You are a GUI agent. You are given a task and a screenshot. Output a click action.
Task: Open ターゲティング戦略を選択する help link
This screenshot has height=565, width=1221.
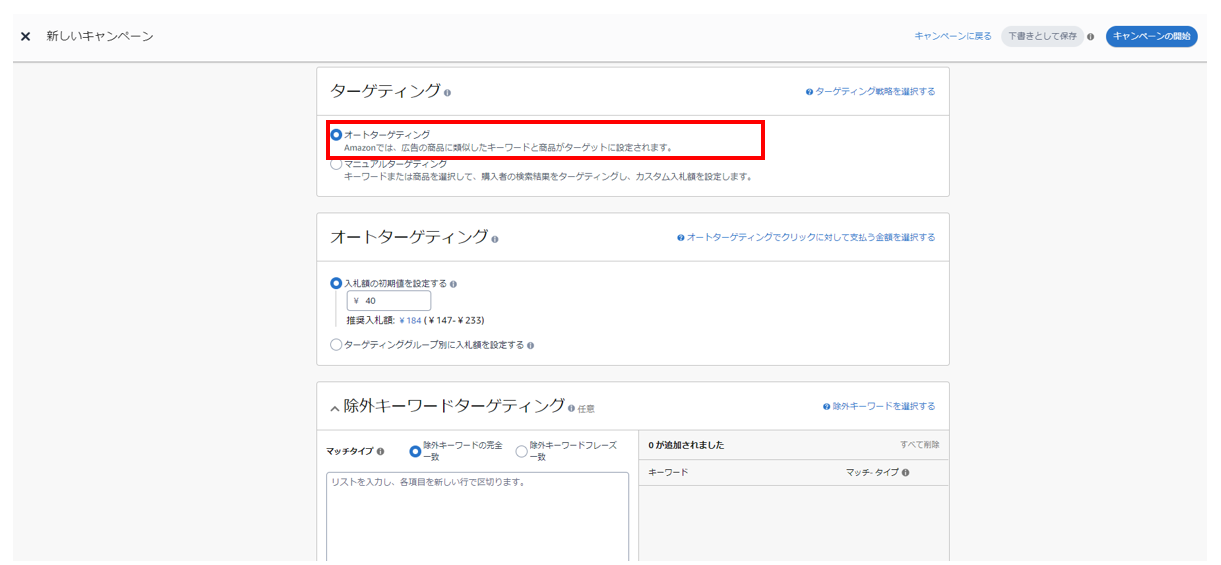pos(871,91)
